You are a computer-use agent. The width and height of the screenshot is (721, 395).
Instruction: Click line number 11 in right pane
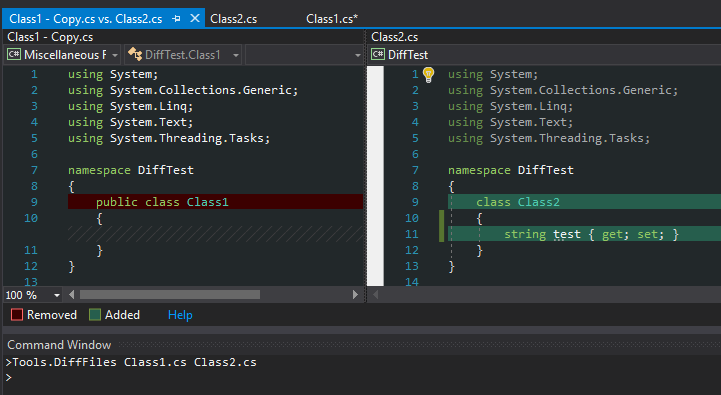412,234
